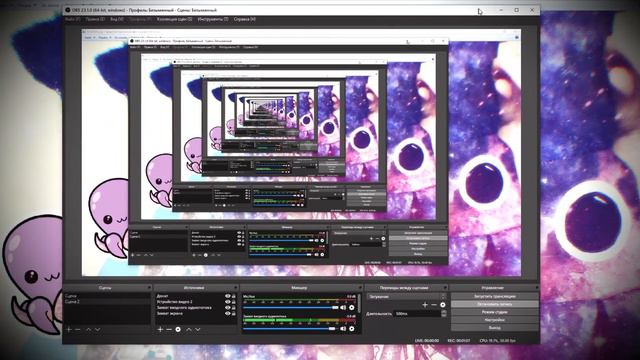Screen dimensions: 640x360
Task: Toggle visibility eye for Донат source
Action: click(228, 296)
